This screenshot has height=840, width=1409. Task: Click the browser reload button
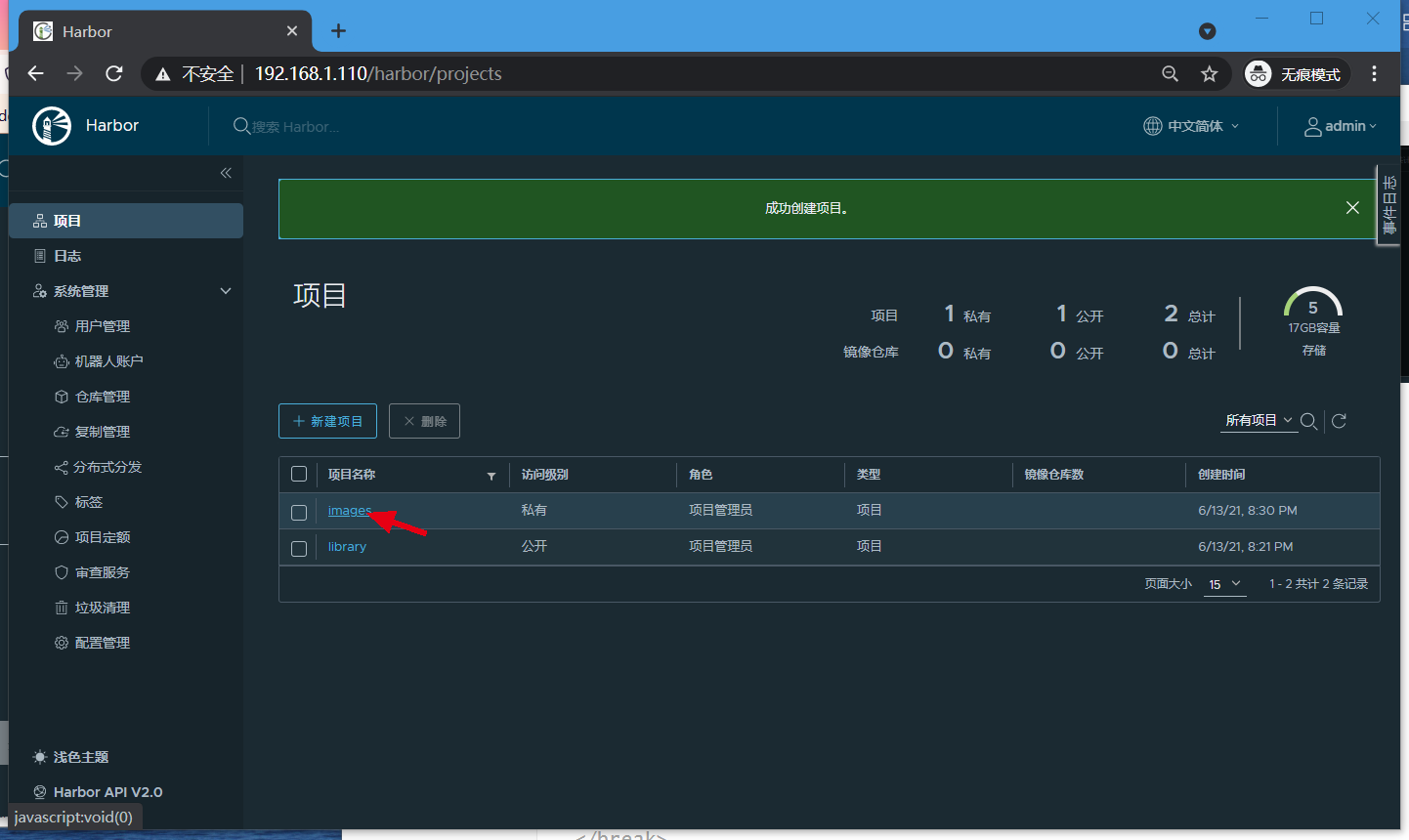tap(114, 73)
